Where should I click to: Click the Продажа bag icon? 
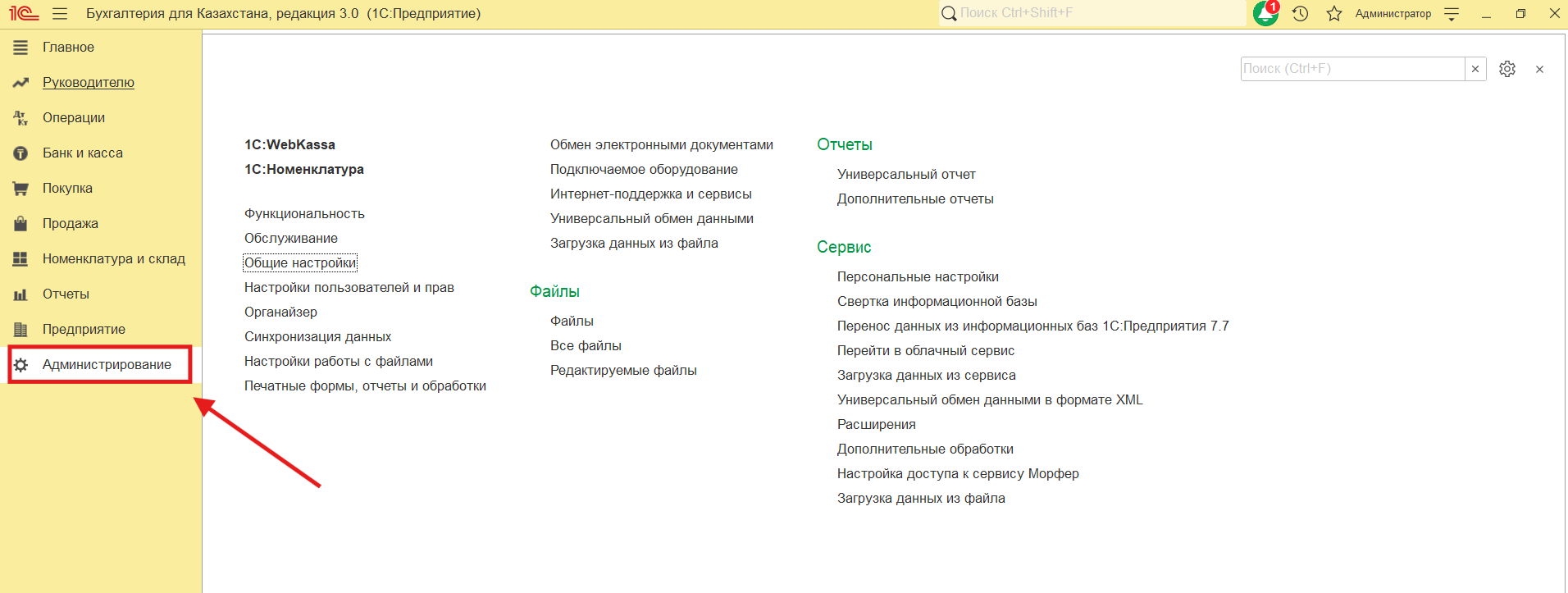[x=21, y=224]
